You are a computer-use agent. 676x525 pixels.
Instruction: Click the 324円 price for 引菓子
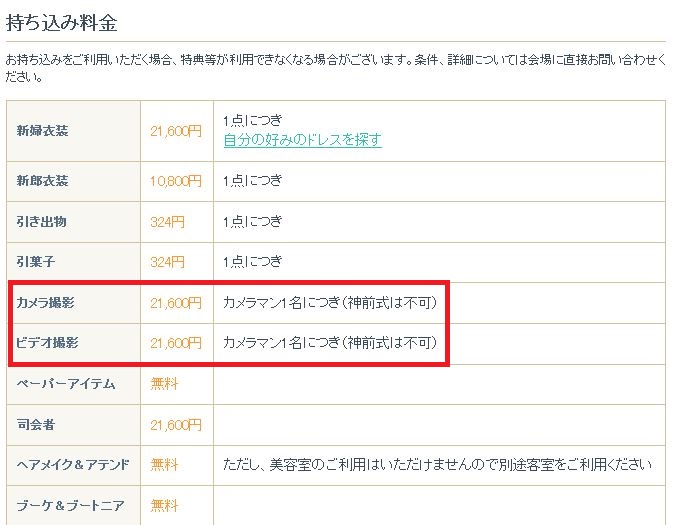[x=168, y=262]
